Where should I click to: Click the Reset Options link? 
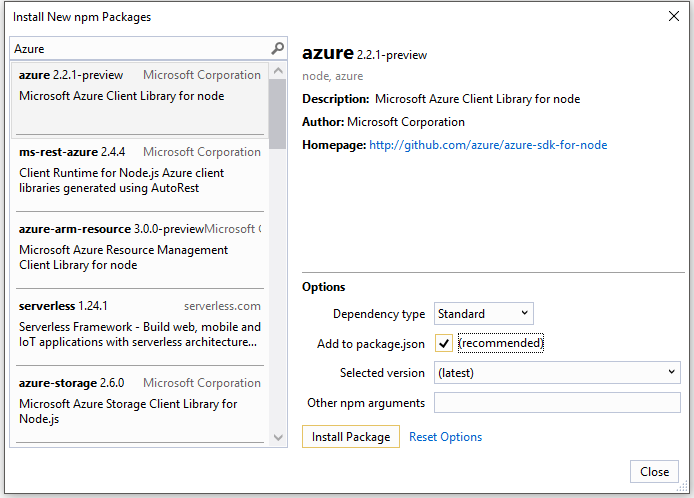click(445, 437)
